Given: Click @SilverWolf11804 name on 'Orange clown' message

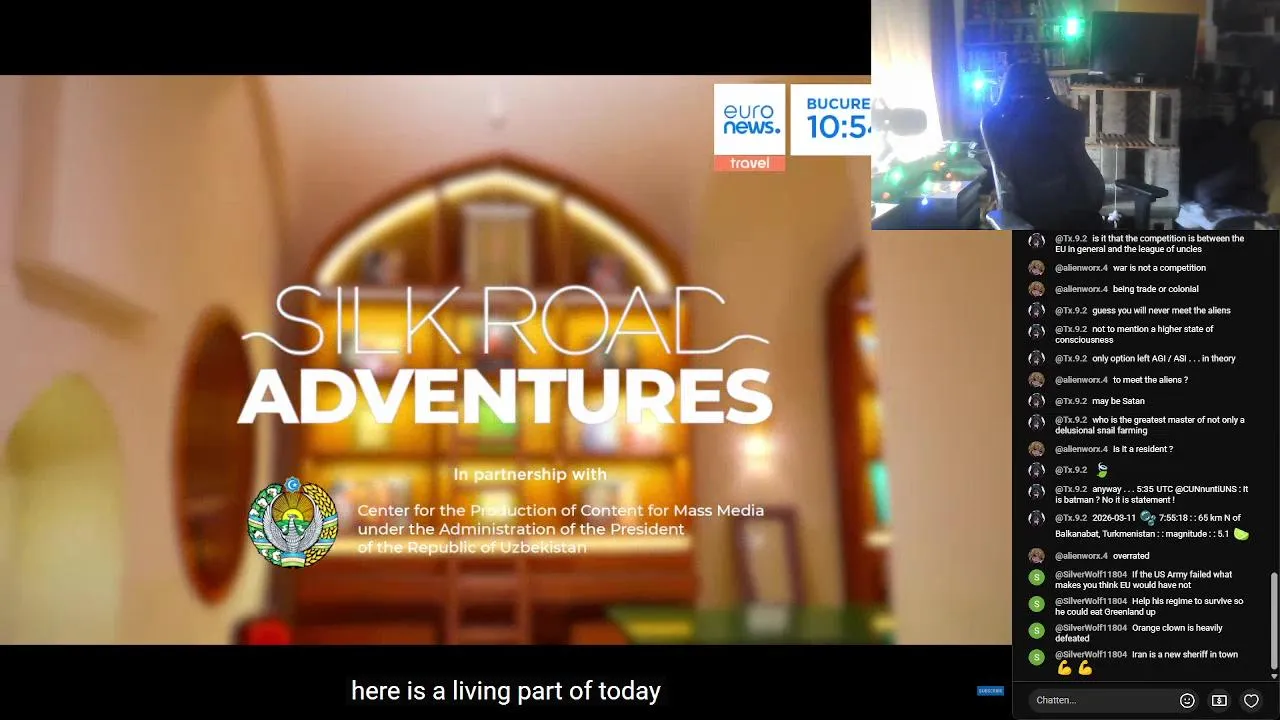Looking at the screenshot, I should coord(1091,628).
